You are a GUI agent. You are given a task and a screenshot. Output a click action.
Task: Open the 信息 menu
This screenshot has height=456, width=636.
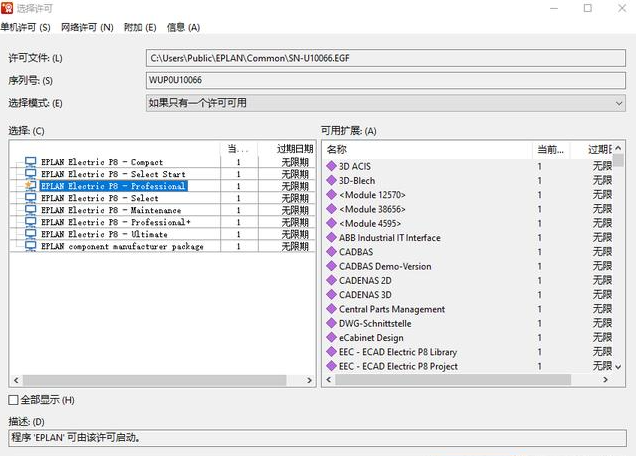click(x=183, y=27)
